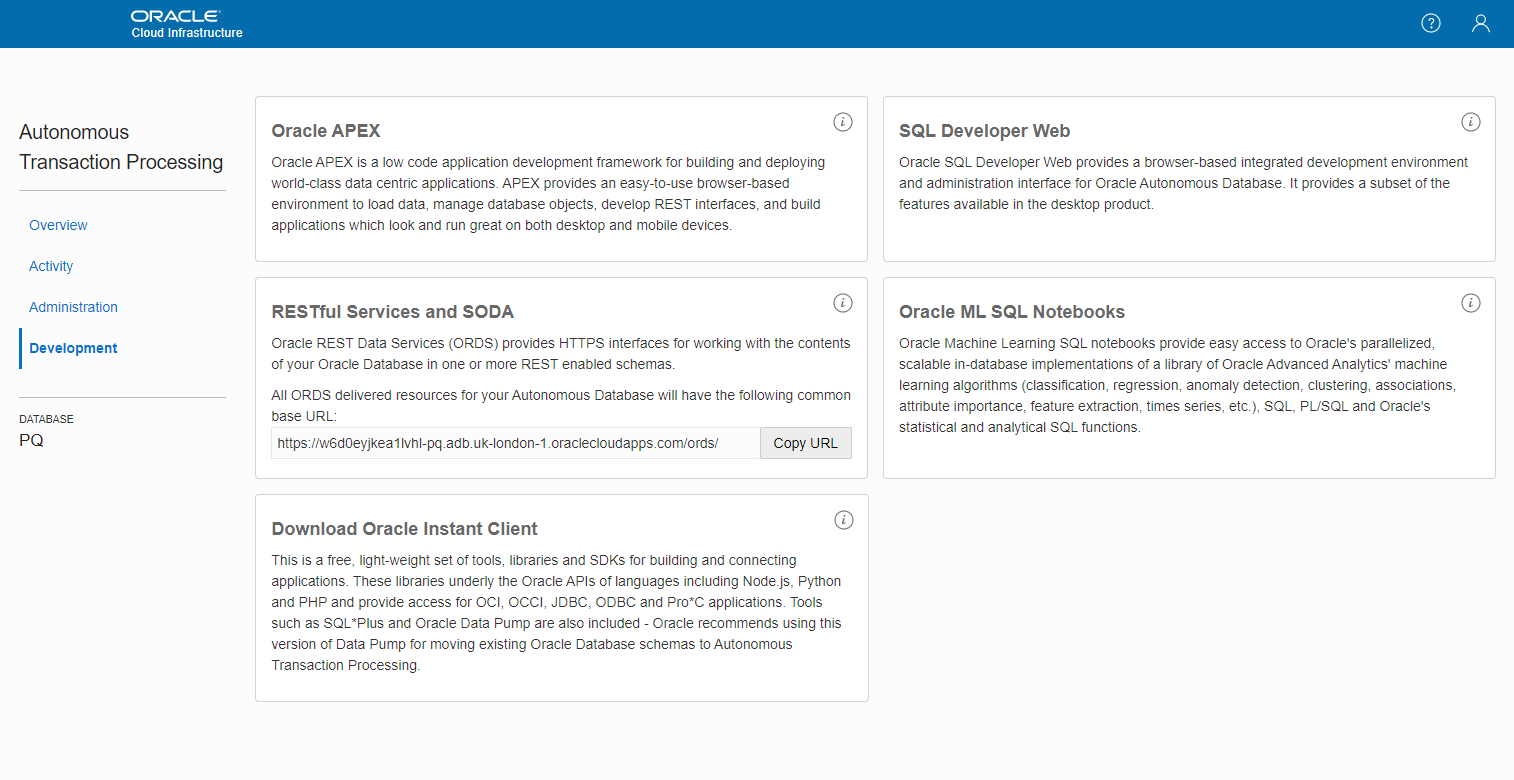Click the Copy URL button
Screen dimensions: 1514x780
pyautogui.click(x=805, y=442)
